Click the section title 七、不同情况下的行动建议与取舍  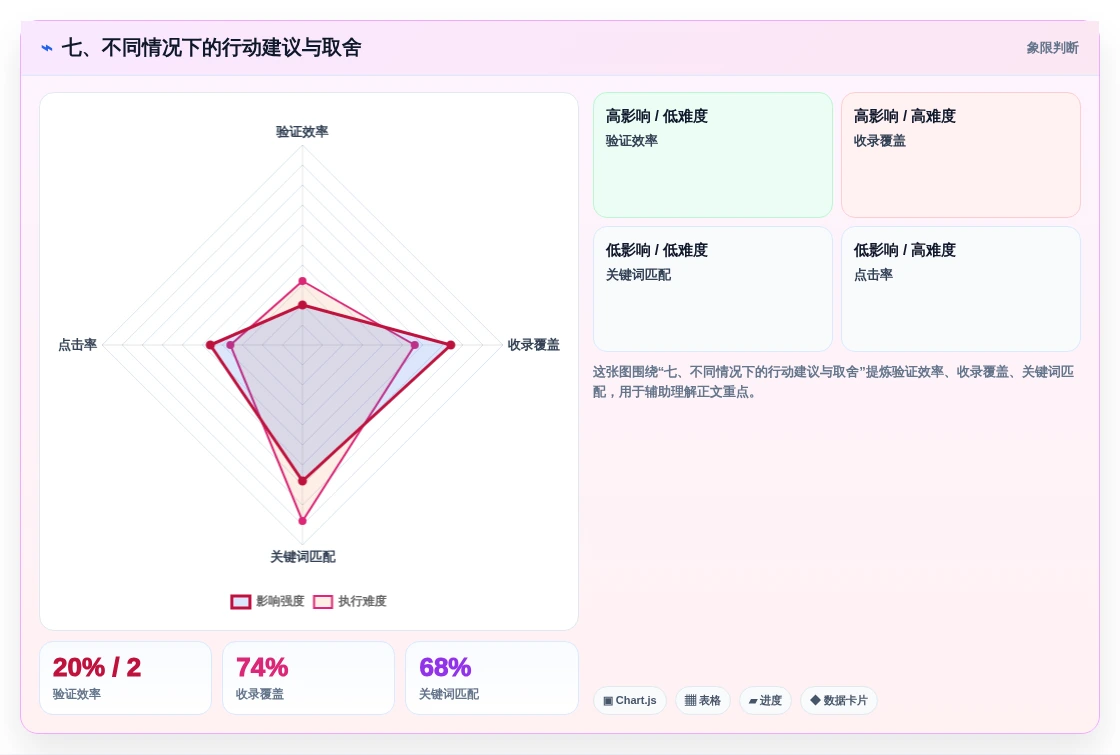[x=211, y=48]
